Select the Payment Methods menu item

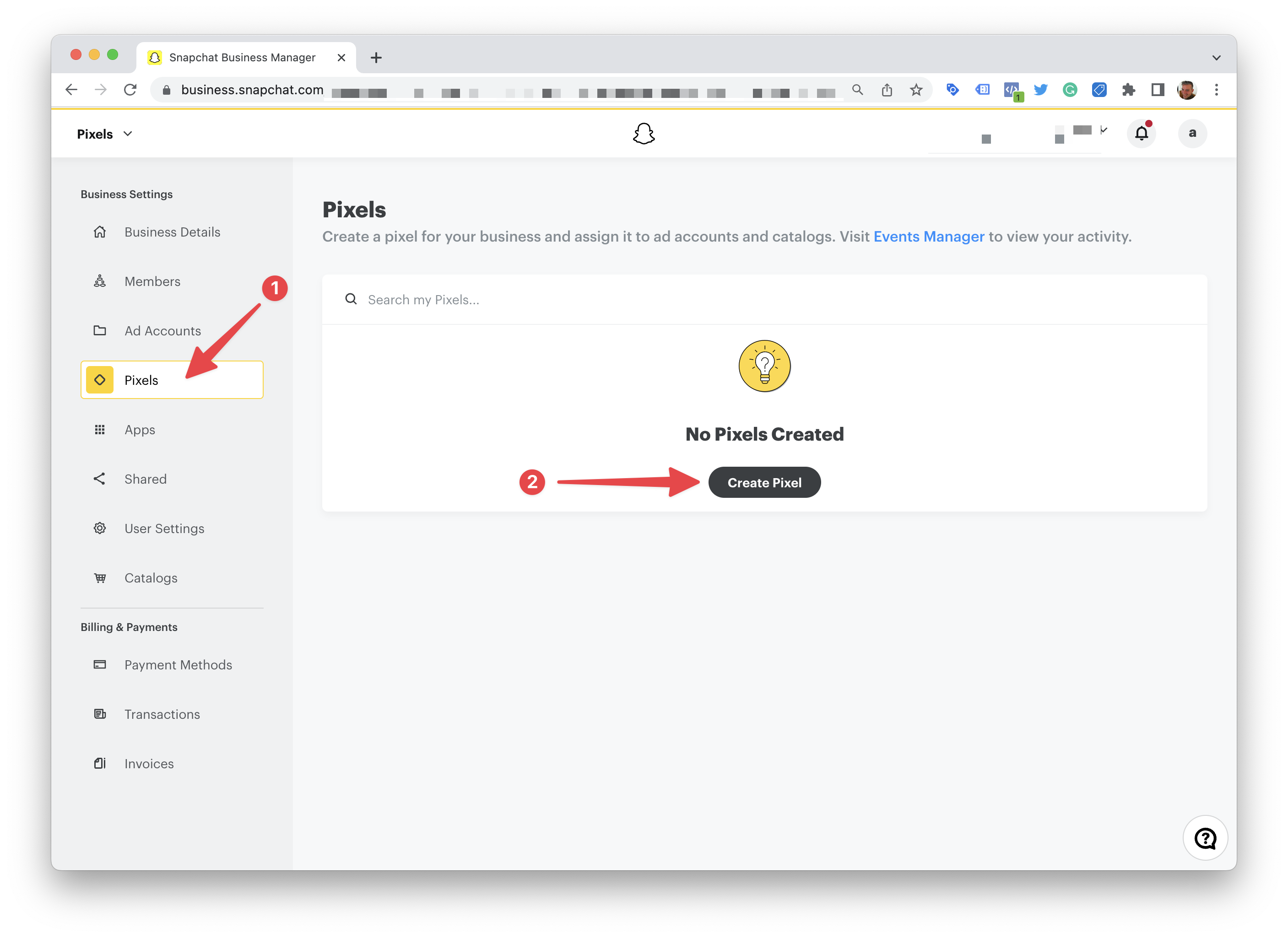pyautogui.click(x=178, y=664)
